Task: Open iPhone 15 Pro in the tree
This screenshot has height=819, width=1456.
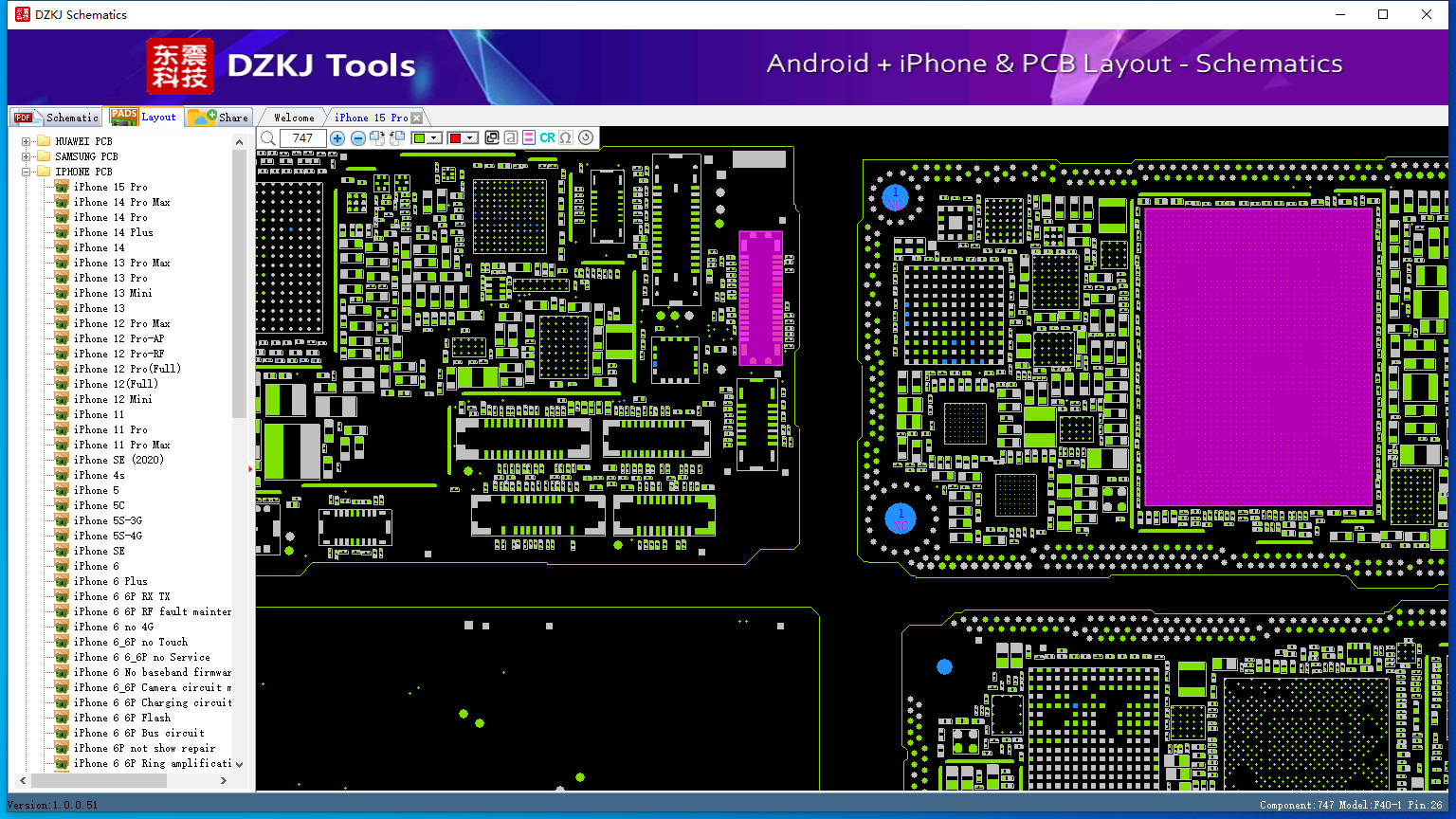Action: (x=111, y=187)
